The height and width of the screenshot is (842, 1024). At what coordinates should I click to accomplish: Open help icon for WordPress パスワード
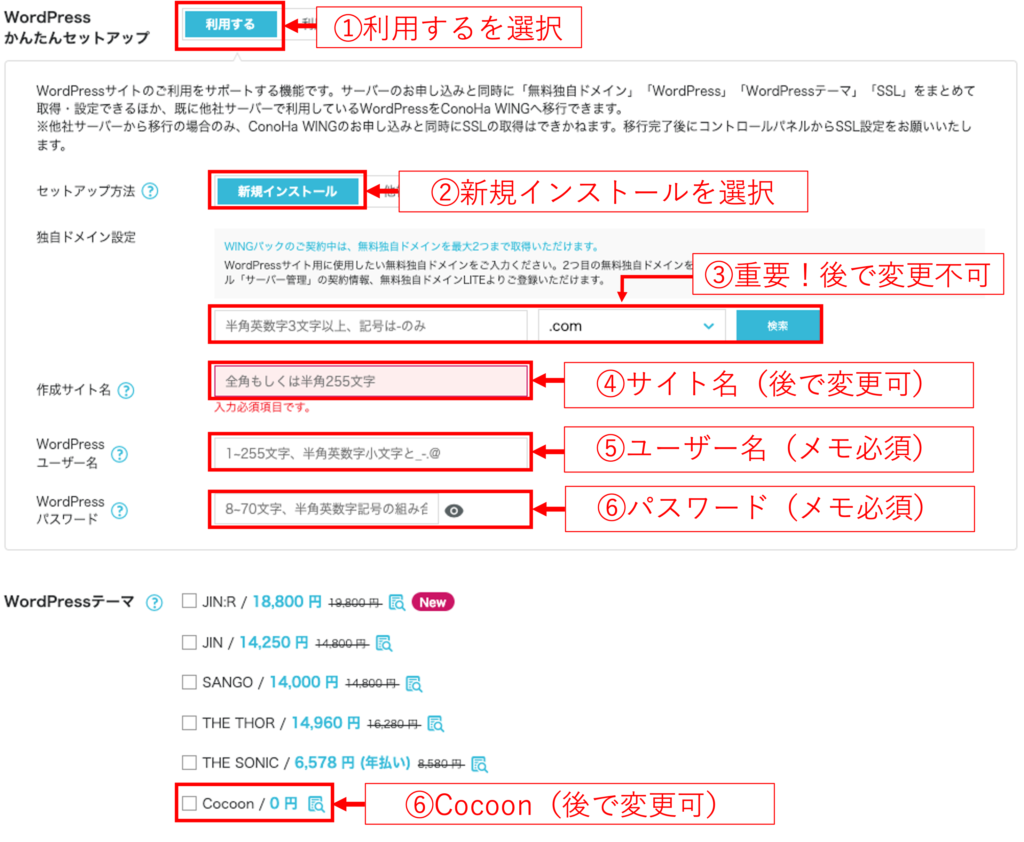(120, 511)
